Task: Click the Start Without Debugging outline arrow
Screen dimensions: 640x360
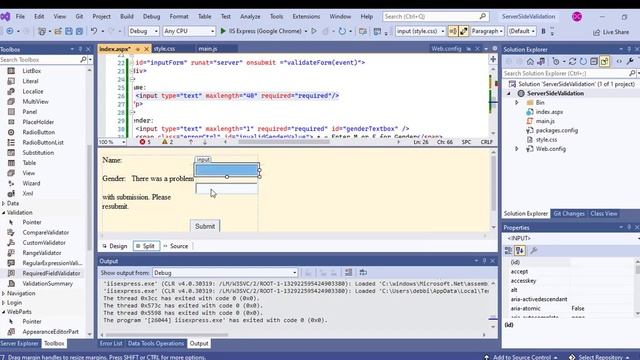Action: tap(314, 31)
